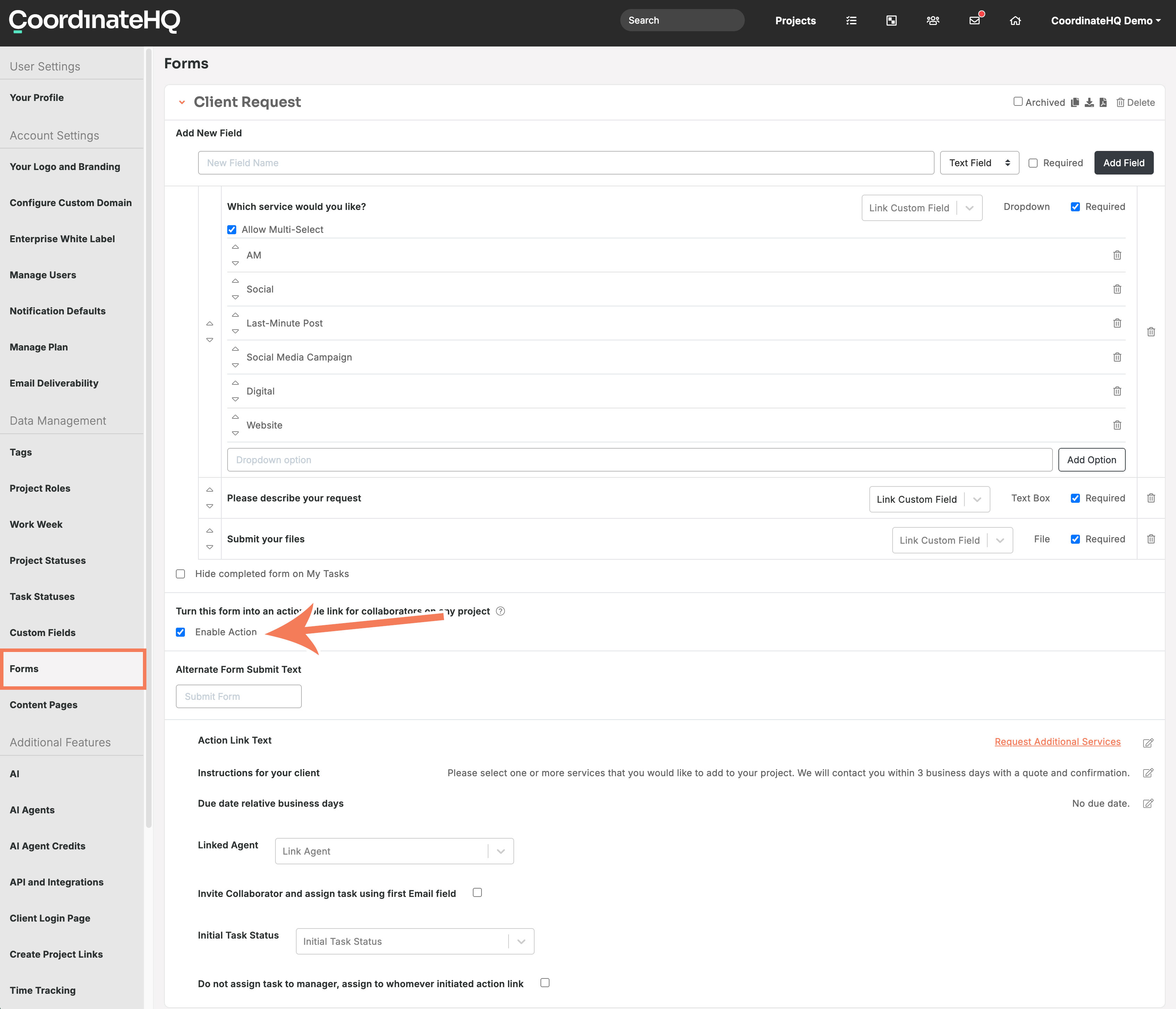Go to Manage Users settings

click(x=43, y=275)
